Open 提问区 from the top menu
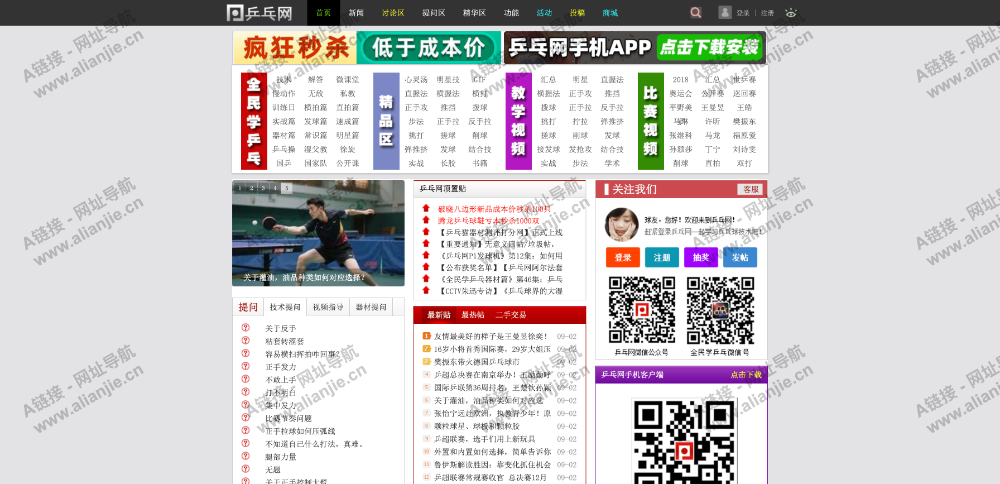 coord(433,13)
